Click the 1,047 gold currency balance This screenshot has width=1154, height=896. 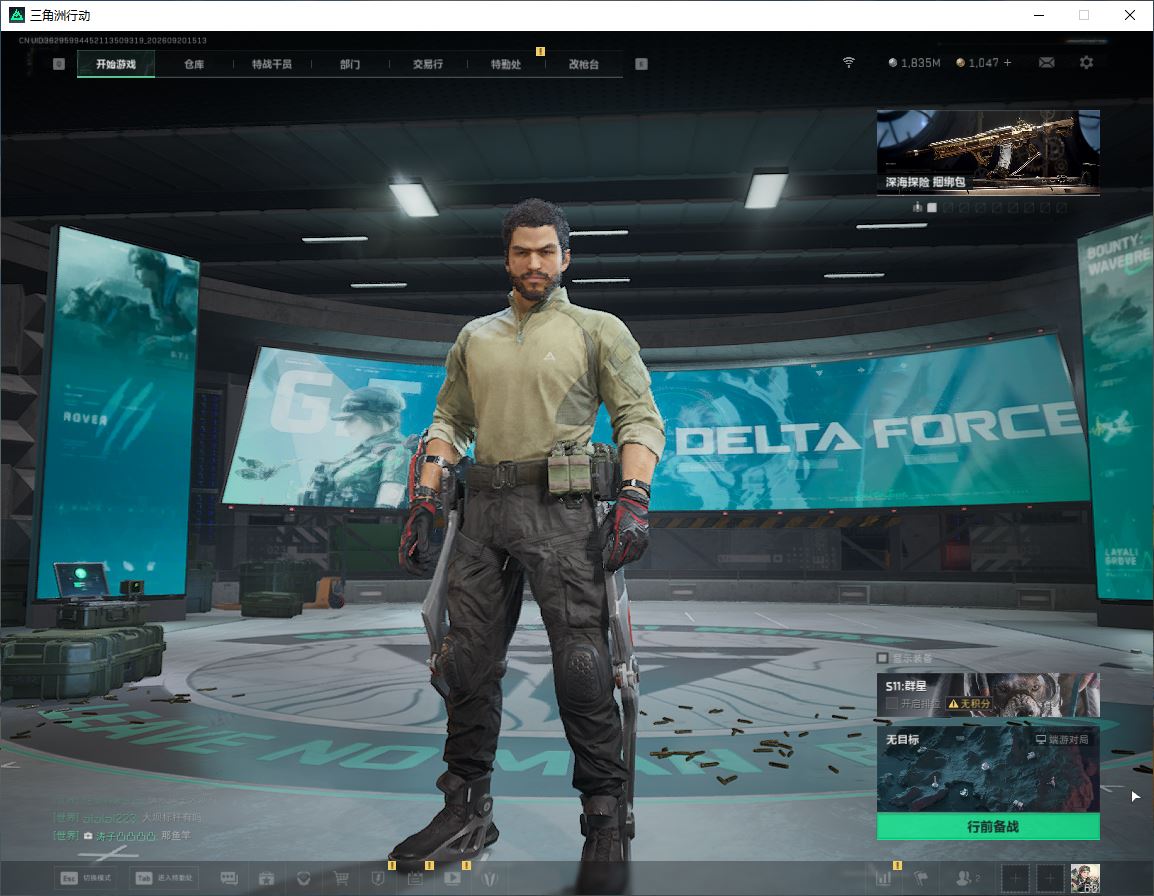click(x=977, y=63)
